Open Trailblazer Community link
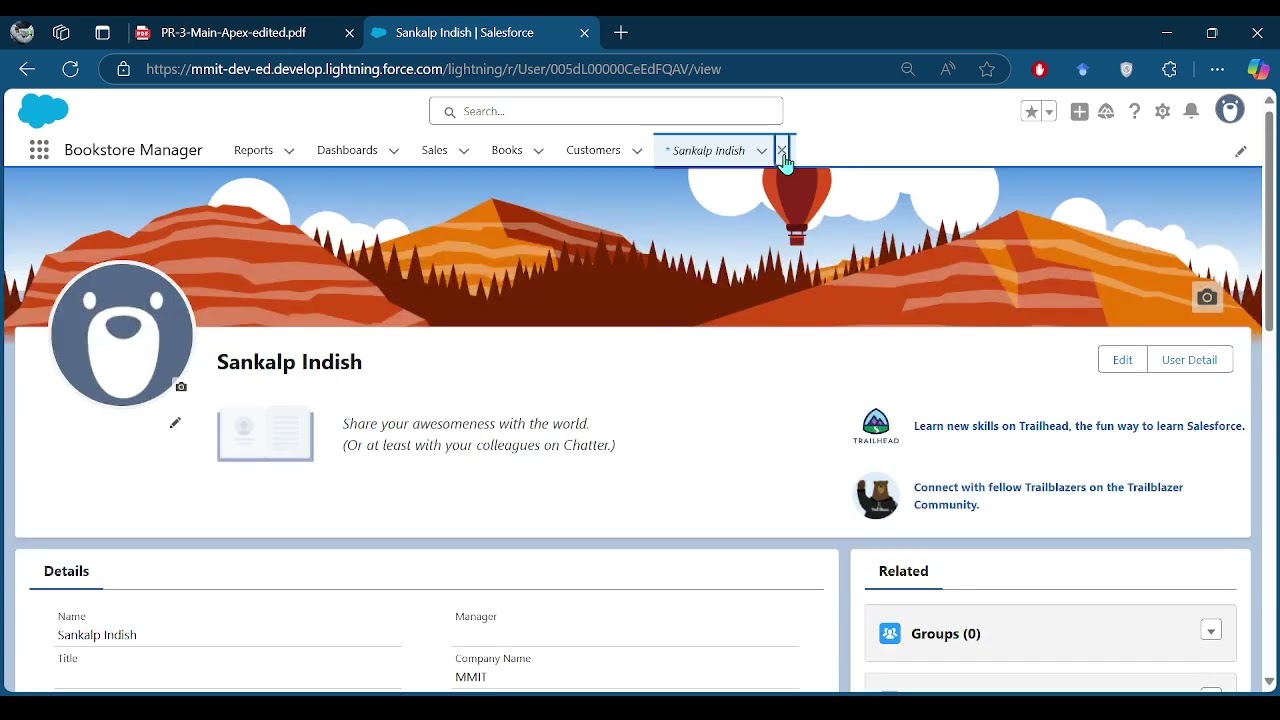Viewport: 1280px width, 720px height. [1049, 496]
